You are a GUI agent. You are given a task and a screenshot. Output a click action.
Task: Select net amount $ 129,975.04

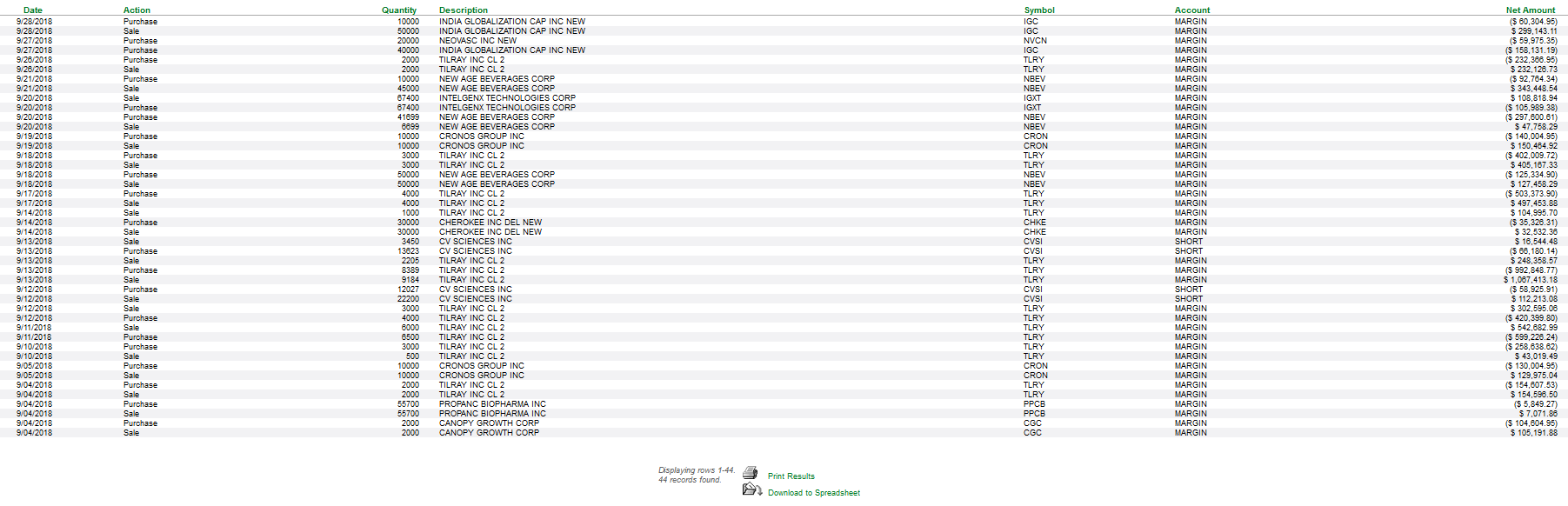pyautogui.click(x=1534, y=376)
